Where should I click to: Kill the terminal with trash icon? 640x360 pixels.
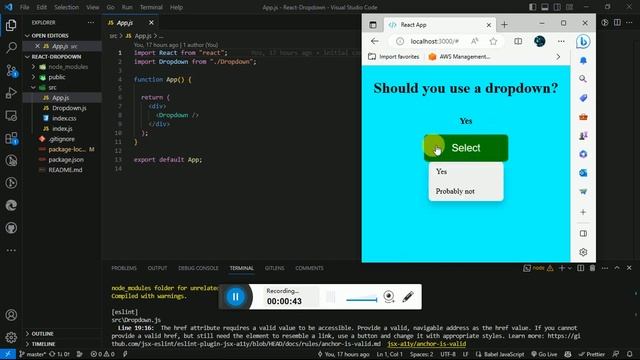coord(593,268)
